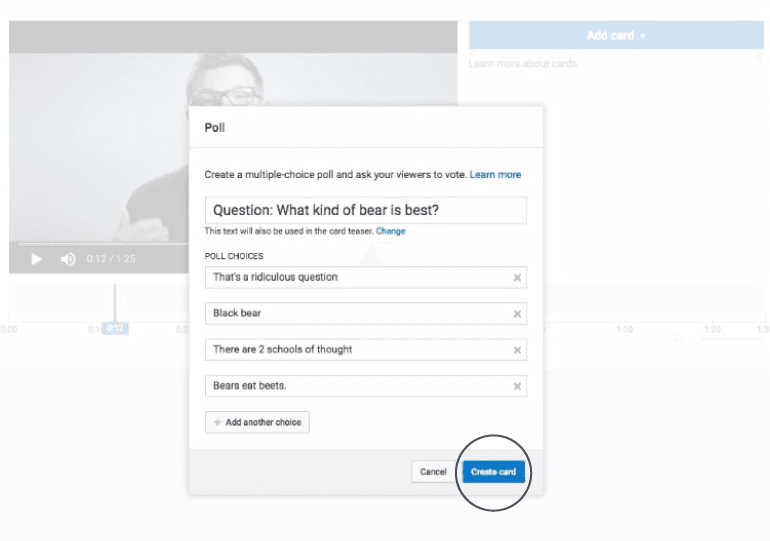Remove the "That's a ridiculous question" choice
This screenshot has height=541, width=770.
pos(517,278)
